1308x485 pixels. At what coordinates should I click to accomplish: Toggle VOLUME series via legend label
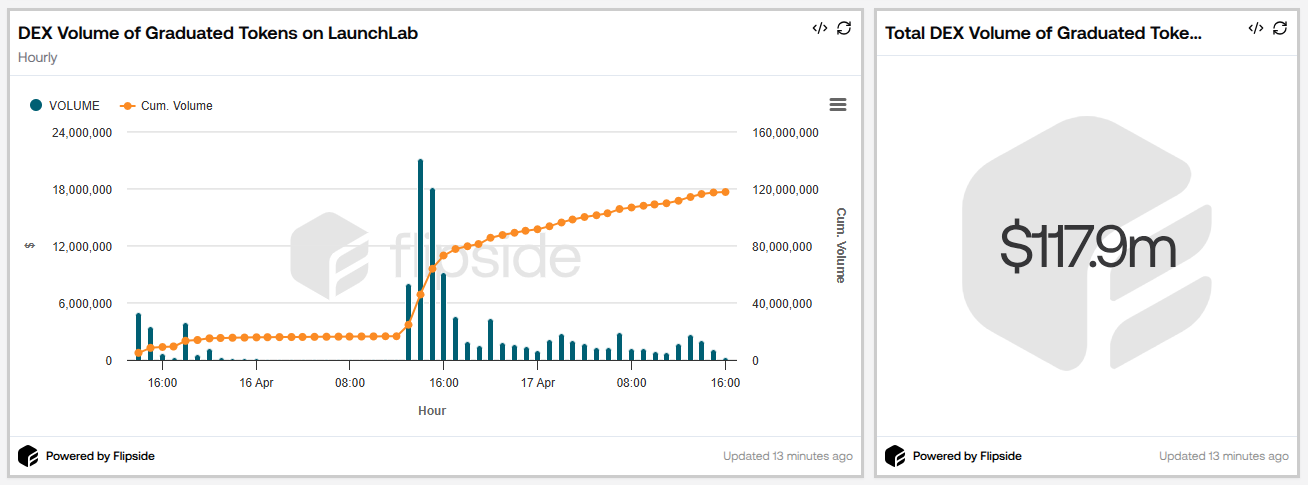pyautogui.click(x=74, y=105)
